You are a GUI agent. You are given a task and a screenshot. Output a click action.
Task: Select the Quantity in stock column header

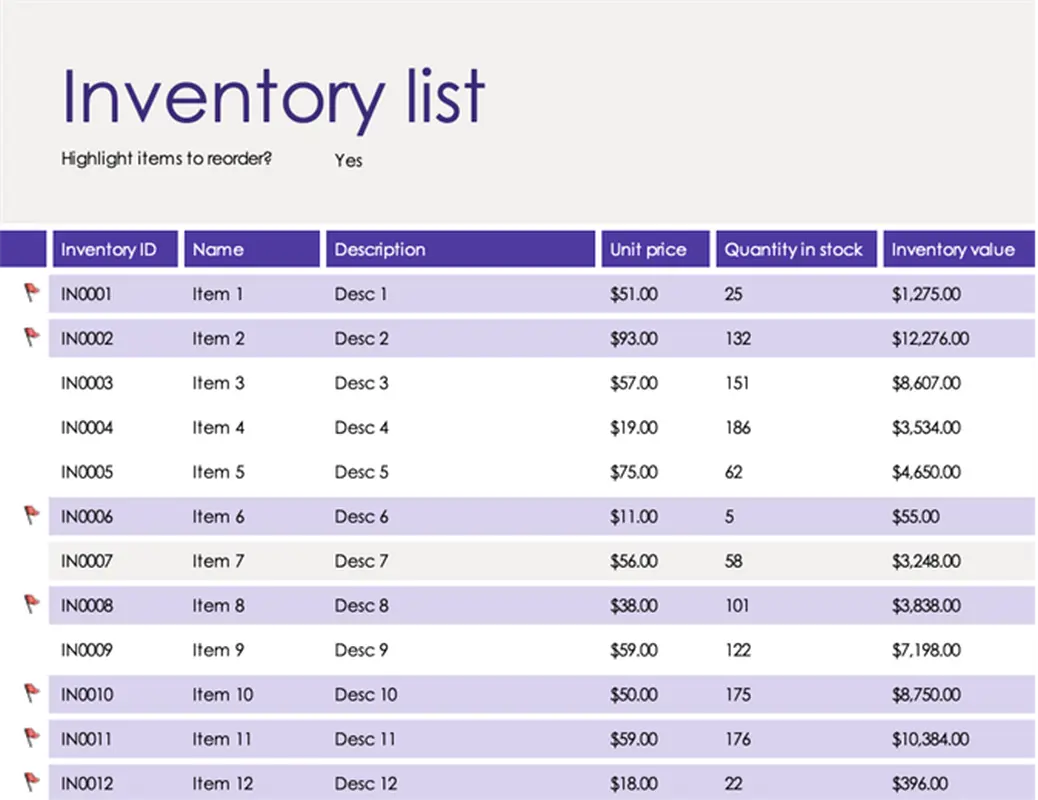click(x=796, y=249)
